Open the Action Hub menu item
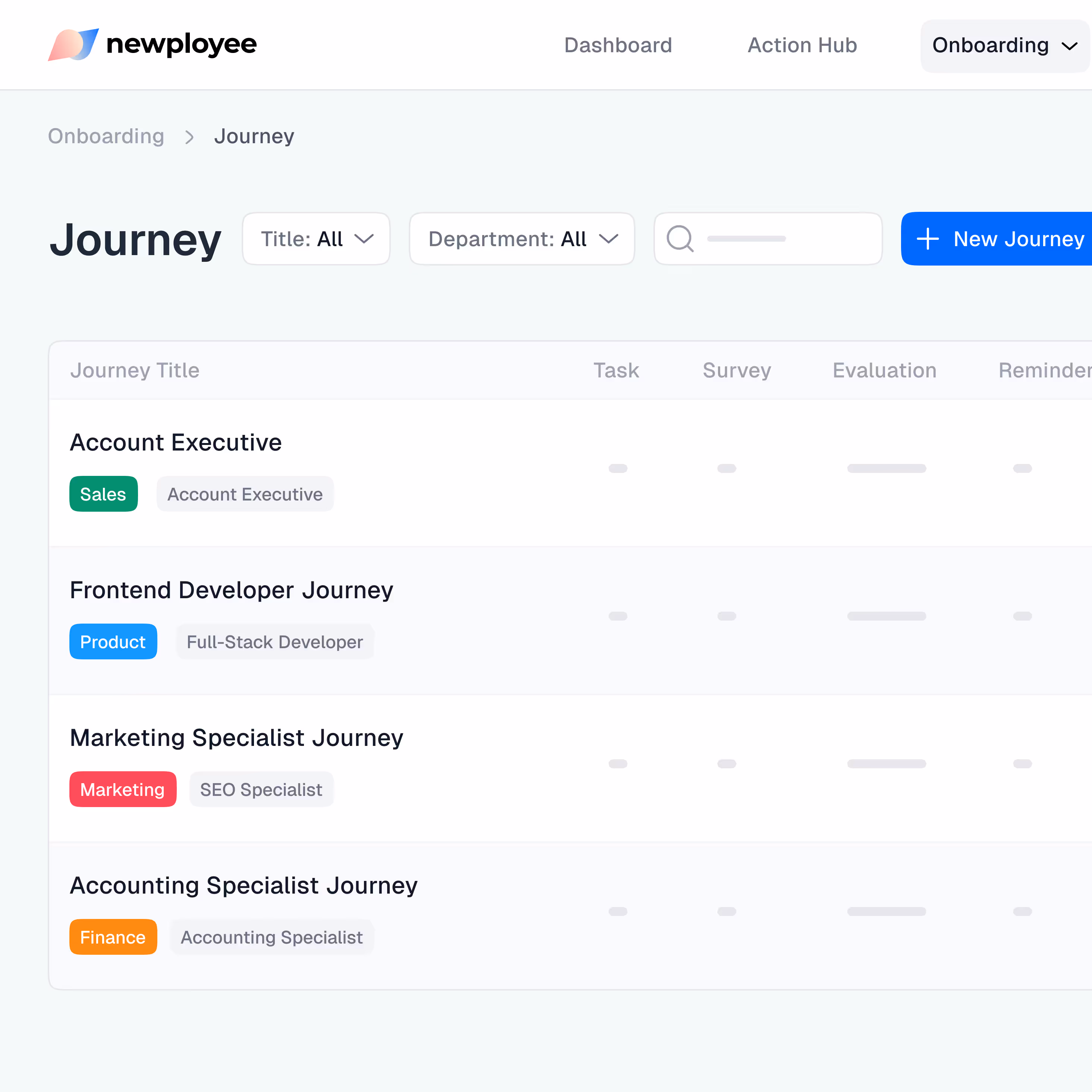1092x1092 pixels. (802, 45)
